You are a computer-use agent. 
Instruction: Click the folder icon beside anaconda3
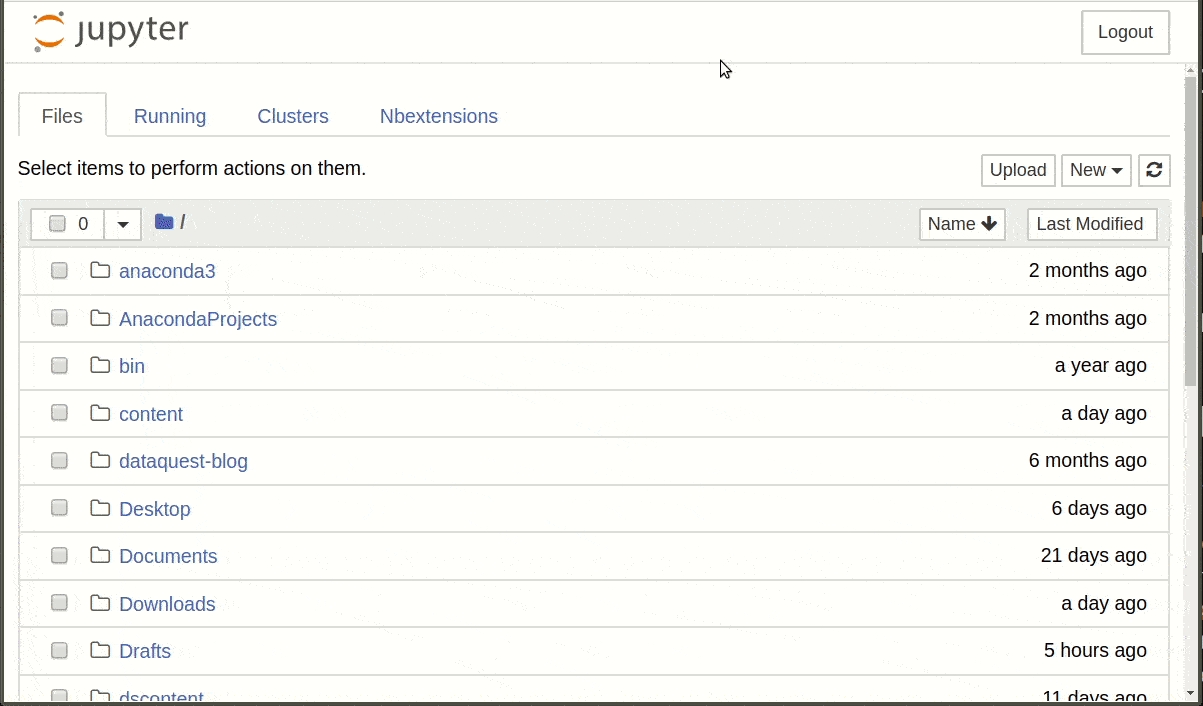pos(100,270)
